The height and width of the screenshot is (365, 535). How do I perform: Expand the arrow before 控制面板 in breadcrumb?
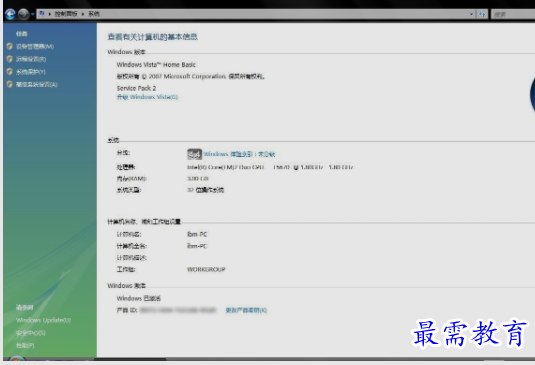tap(50, 14)
